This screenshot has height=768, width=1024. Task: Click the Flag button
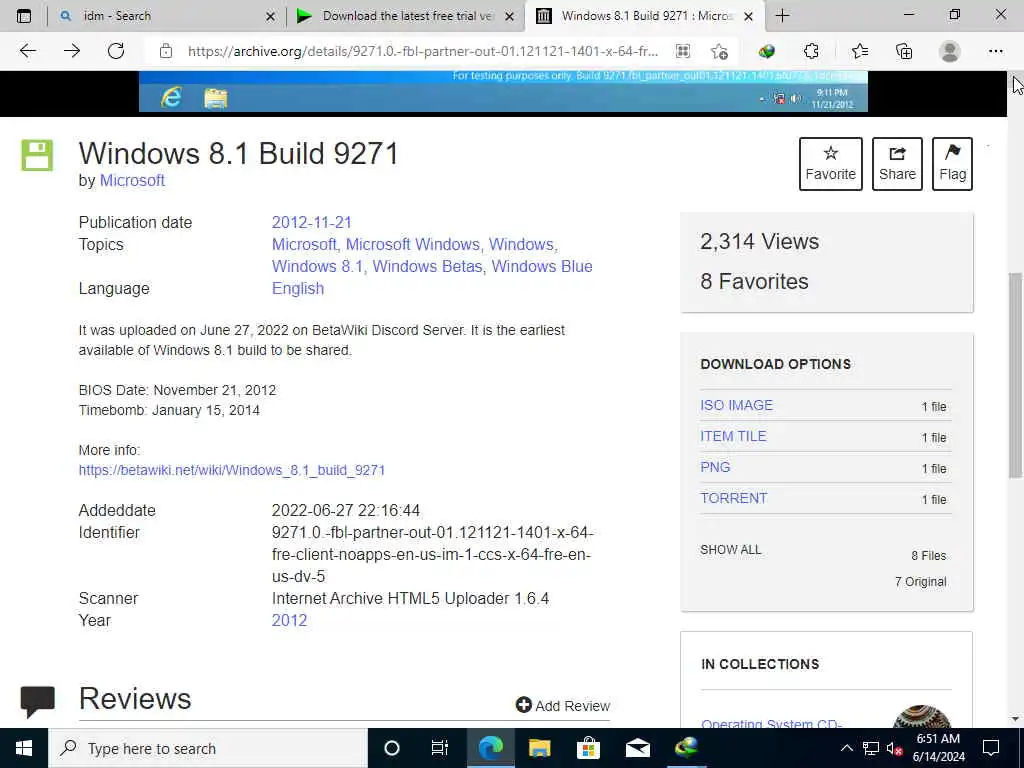point(952,164)
